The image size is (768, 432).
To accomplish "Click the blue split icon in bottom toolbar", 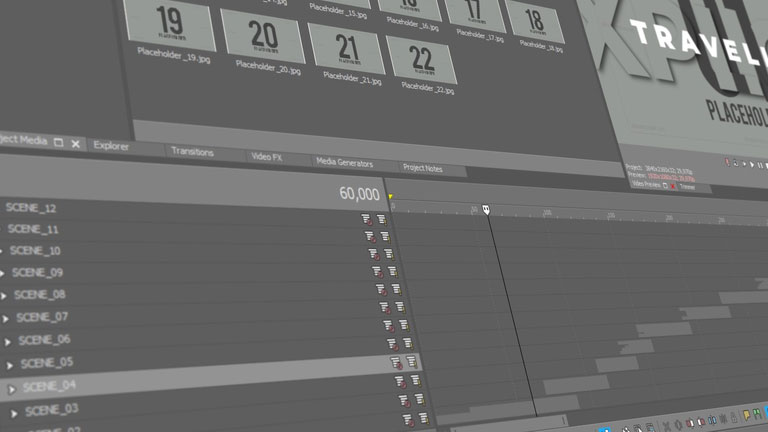I will [712, 421].
